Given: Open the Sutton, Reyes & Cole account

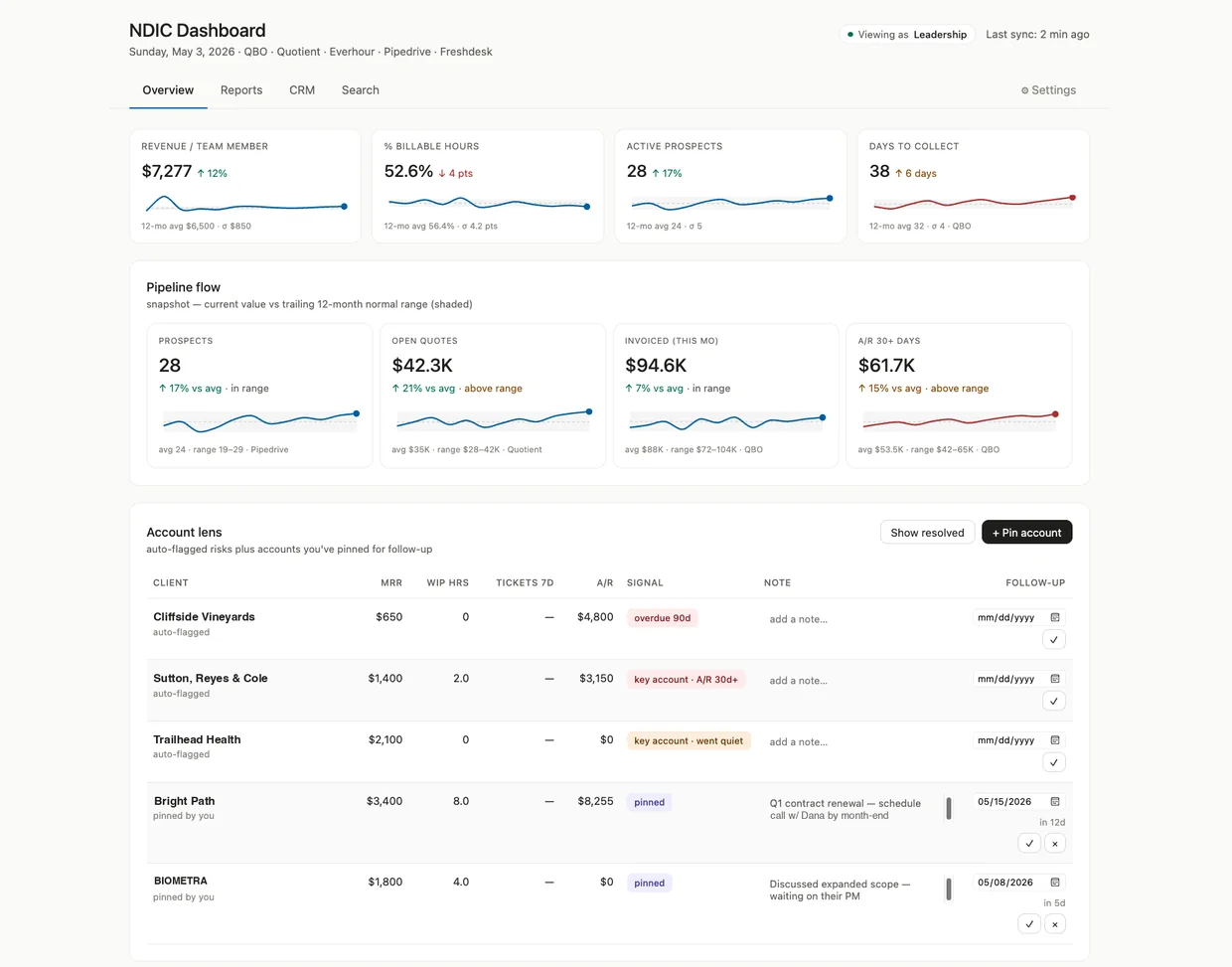Looking at the screenshot, I should [x=211, y=679].
